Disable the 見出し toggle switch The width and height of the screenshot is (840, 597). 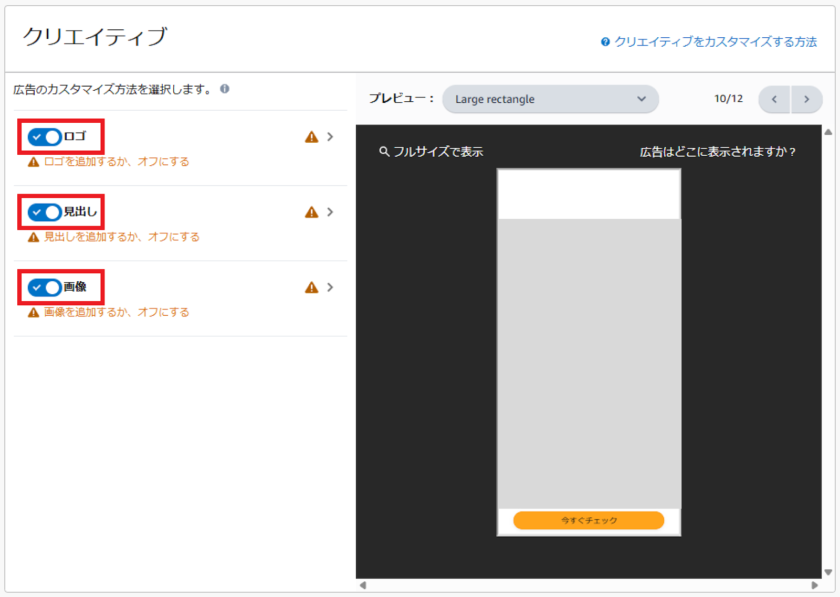(x=45, y=212)
